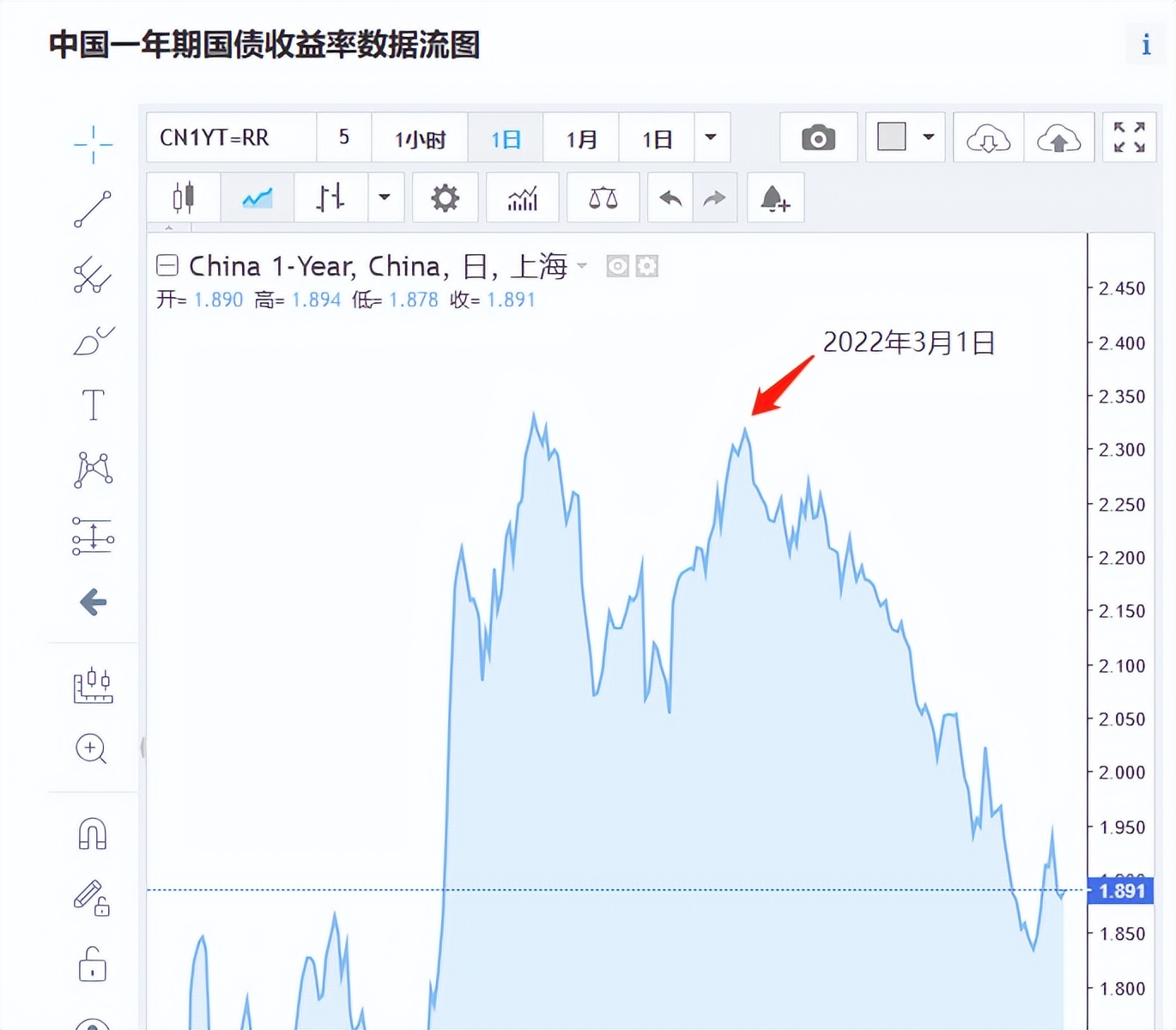Take a chart snapshot with the camera
Screen dimensions: 1176x1030
point(817,137)
